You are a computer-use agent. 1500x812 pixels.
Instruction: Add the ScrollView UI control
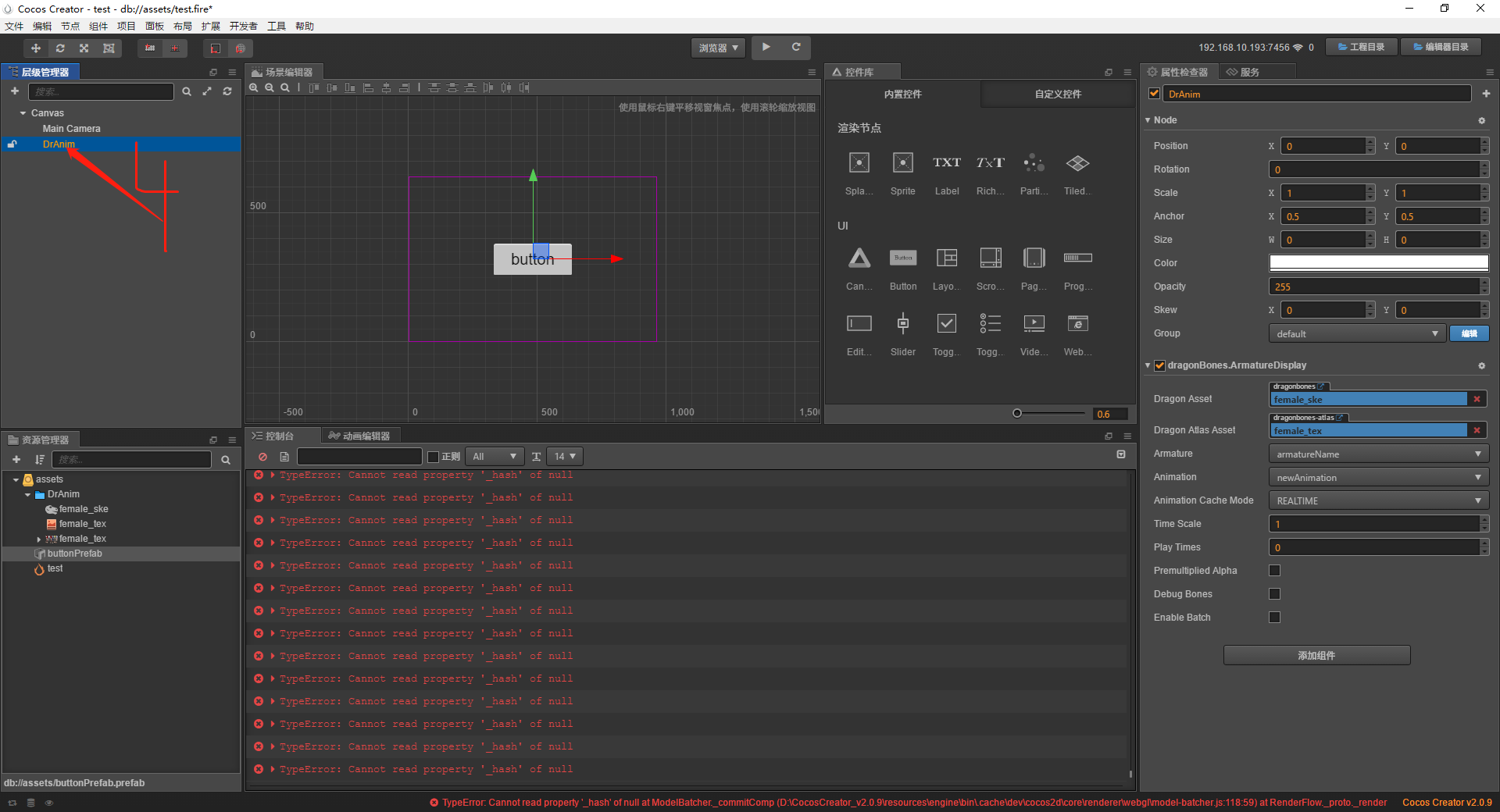(991, 269)
